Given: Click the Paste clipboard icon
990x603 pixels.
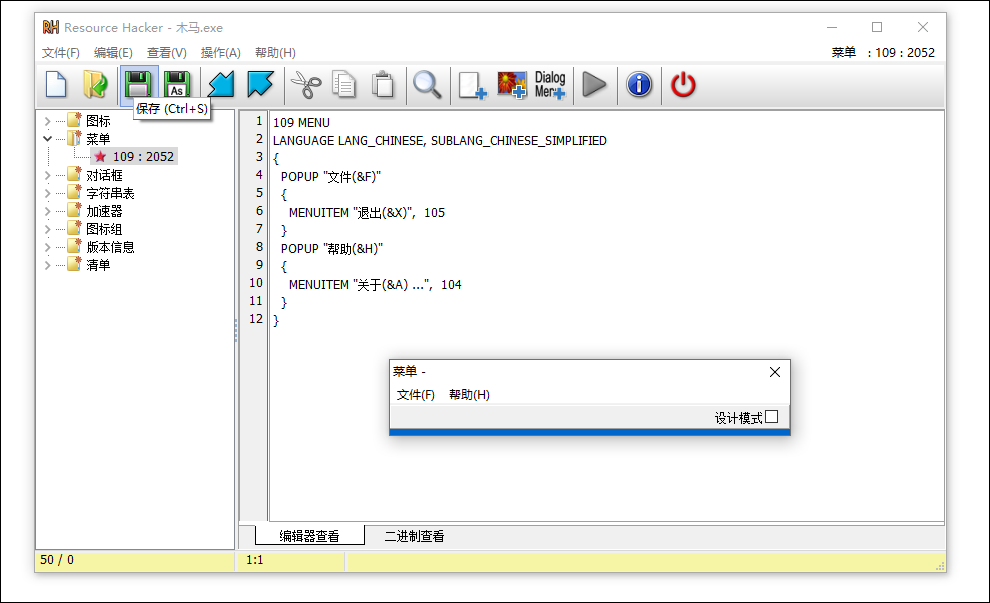Looking at the screenshot, I should 383,85.
